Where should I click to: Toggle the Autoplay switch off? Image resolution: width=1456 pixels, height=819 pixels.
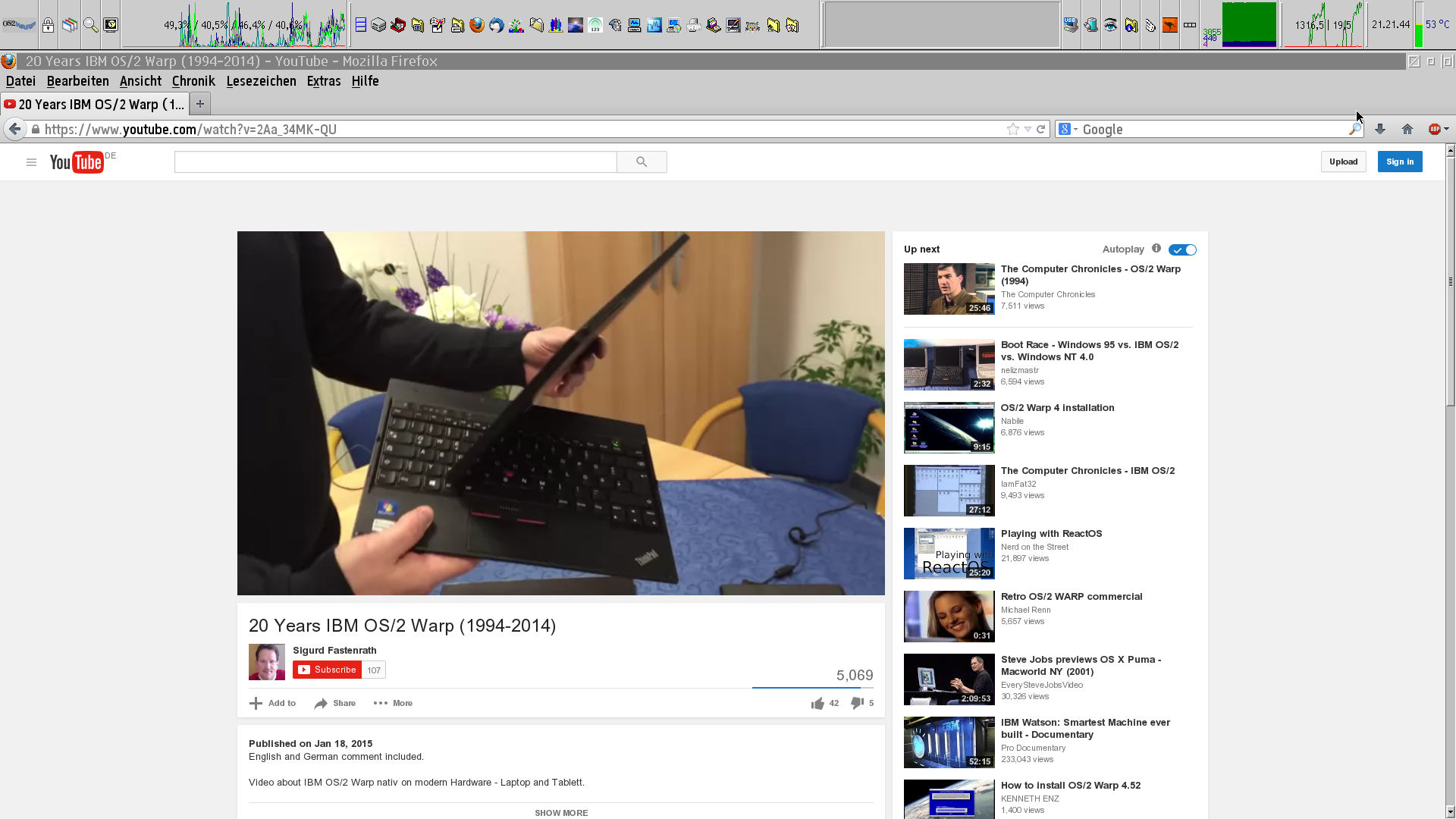click(x=1182, y=249)
